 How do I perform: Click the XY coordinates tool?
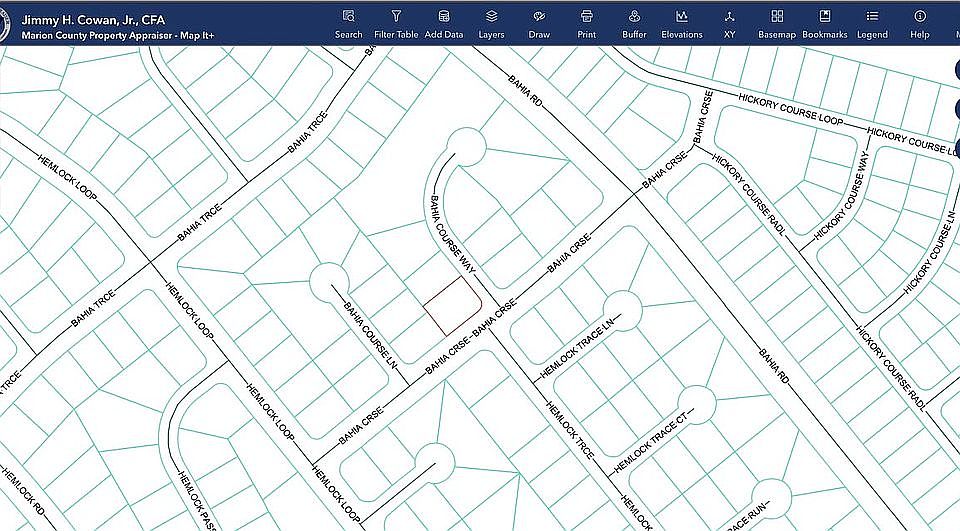click(x=729, y=24)
